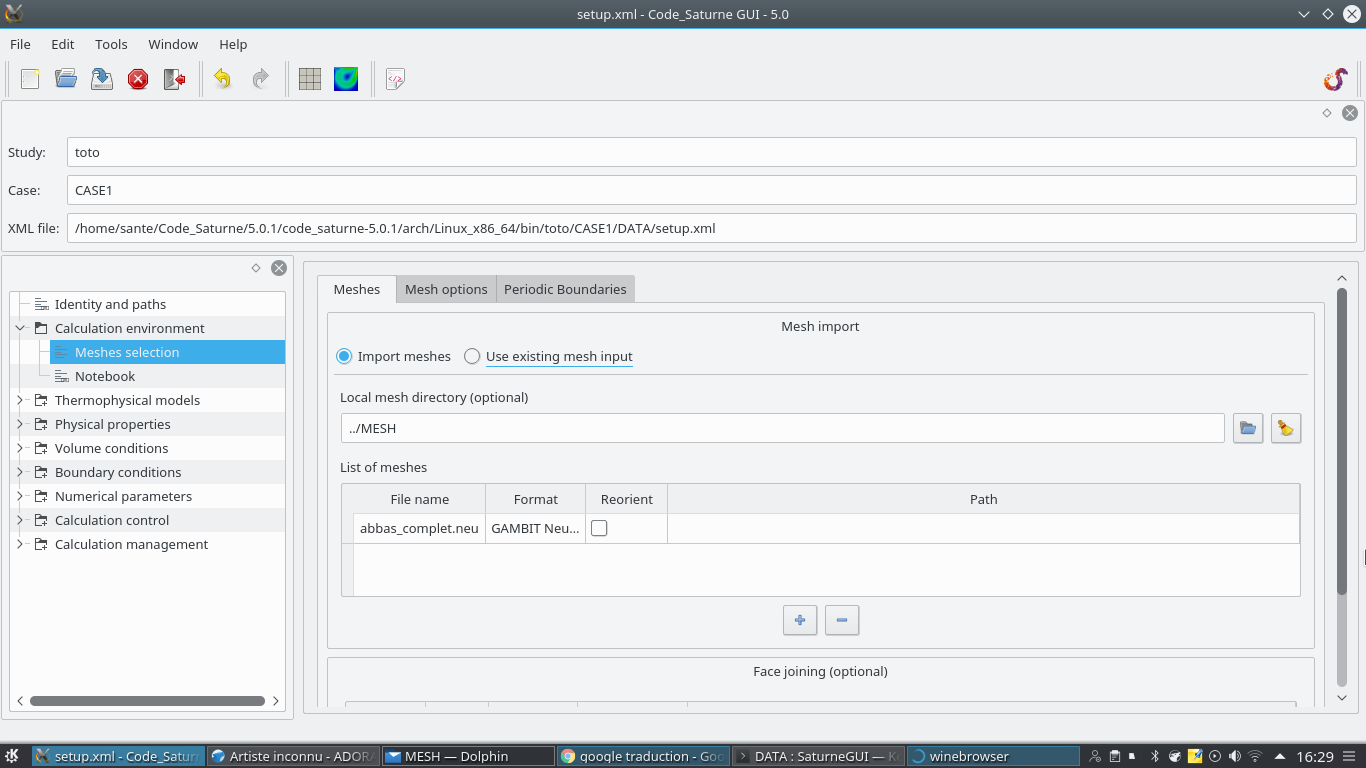Switch to the Periodic Boundaries tab
The height and width of the screenshot is (768, 1366).
click(x=565, y=289)
